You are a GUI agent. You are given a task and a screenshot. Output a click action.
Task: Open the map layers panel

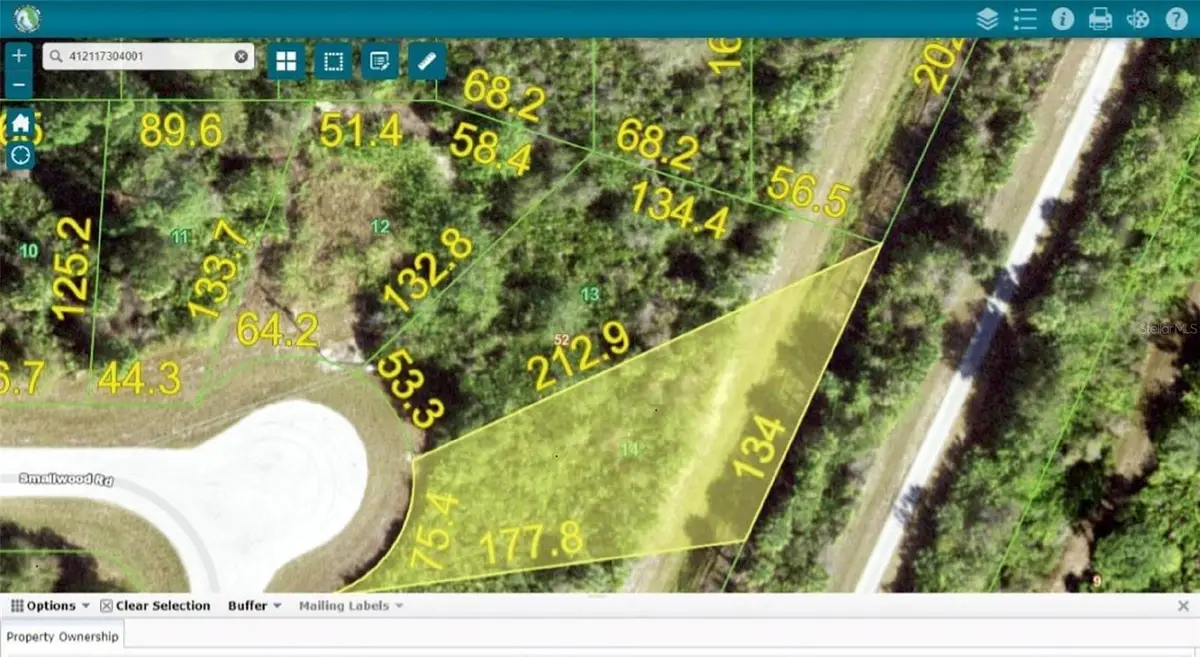(x=987, y=19)
